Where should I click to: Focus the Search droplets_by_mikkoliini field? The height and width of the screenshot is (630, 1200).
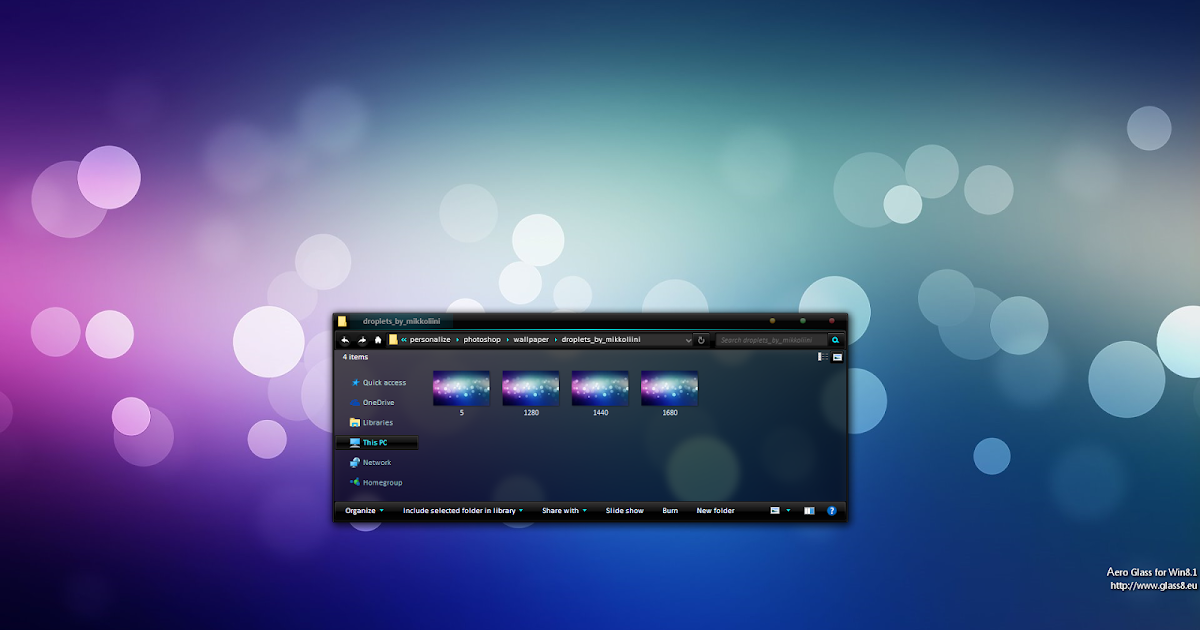click(771, 340)
